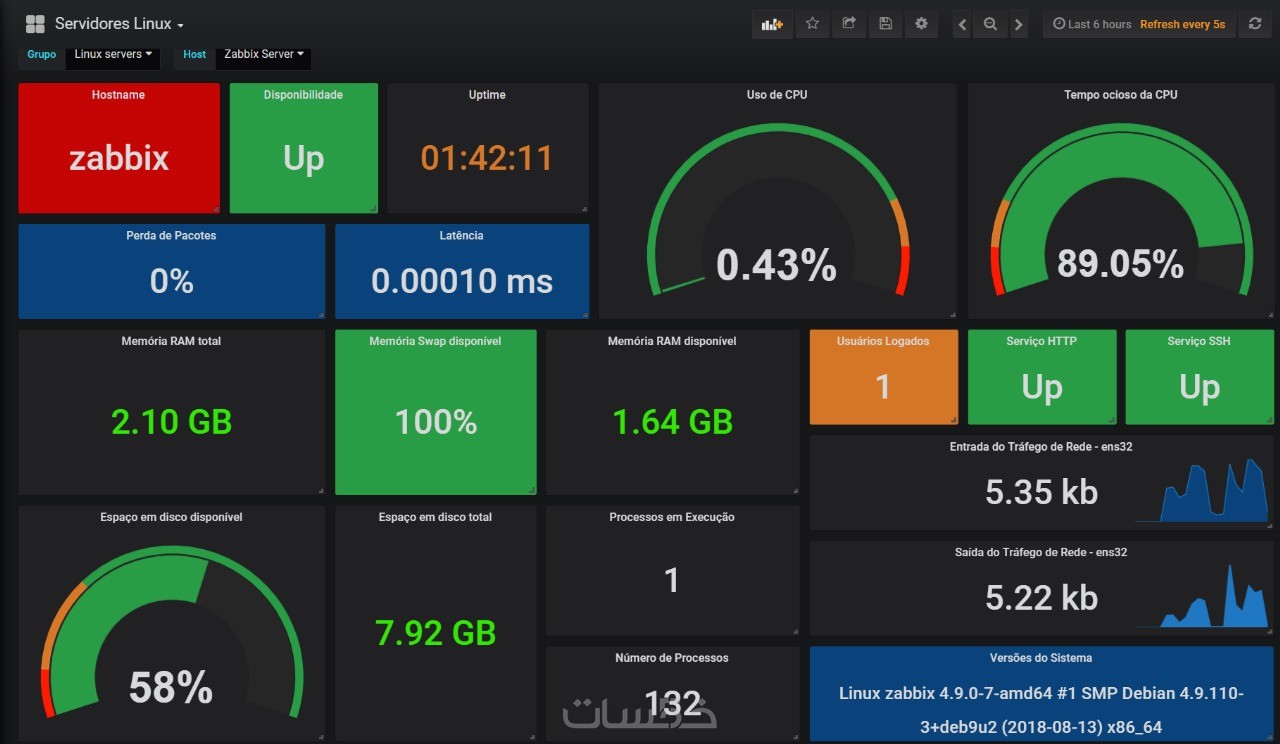This screenshot has height=744, width=1280.
Task: Save the dashboard with the disk icon
Action: 885,24
